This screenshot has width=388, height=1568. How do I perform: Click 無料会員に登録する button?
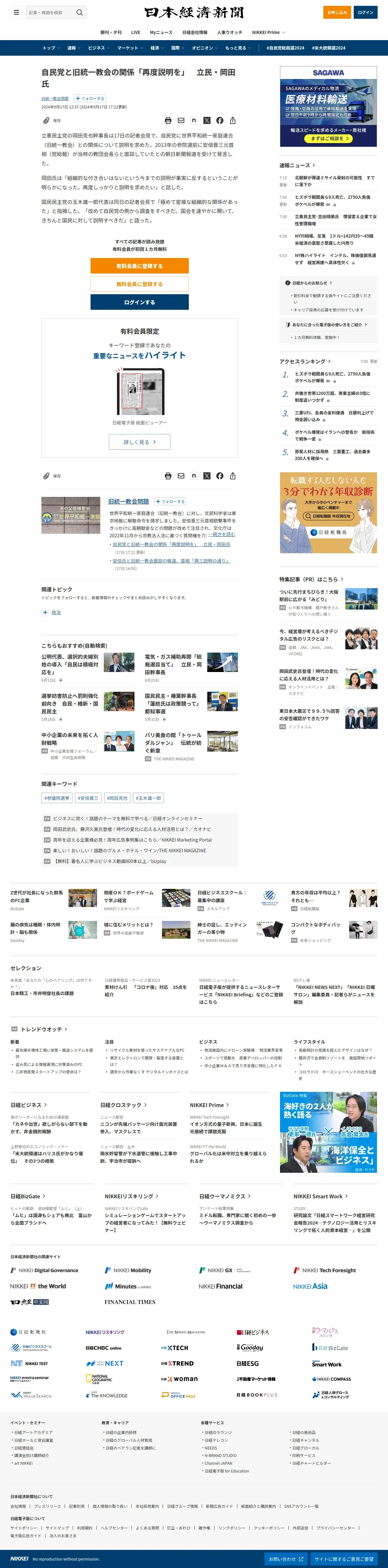[x=139, y=284]
